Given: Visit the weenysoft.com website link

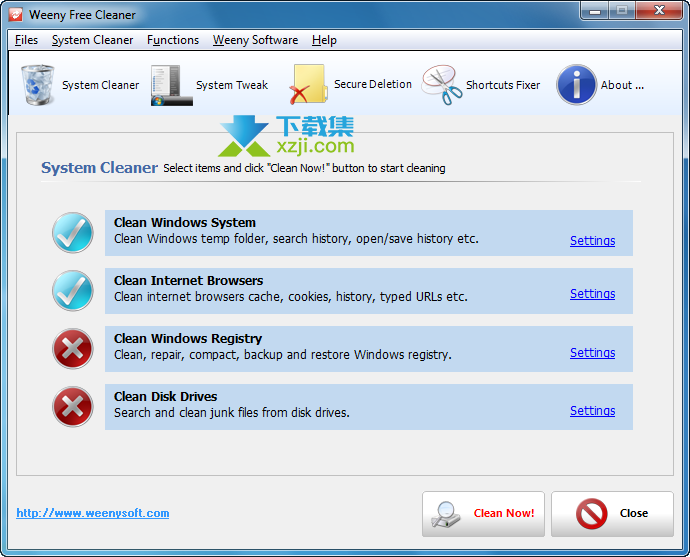Looking at the screenshot, I should (x=93, y=513).
